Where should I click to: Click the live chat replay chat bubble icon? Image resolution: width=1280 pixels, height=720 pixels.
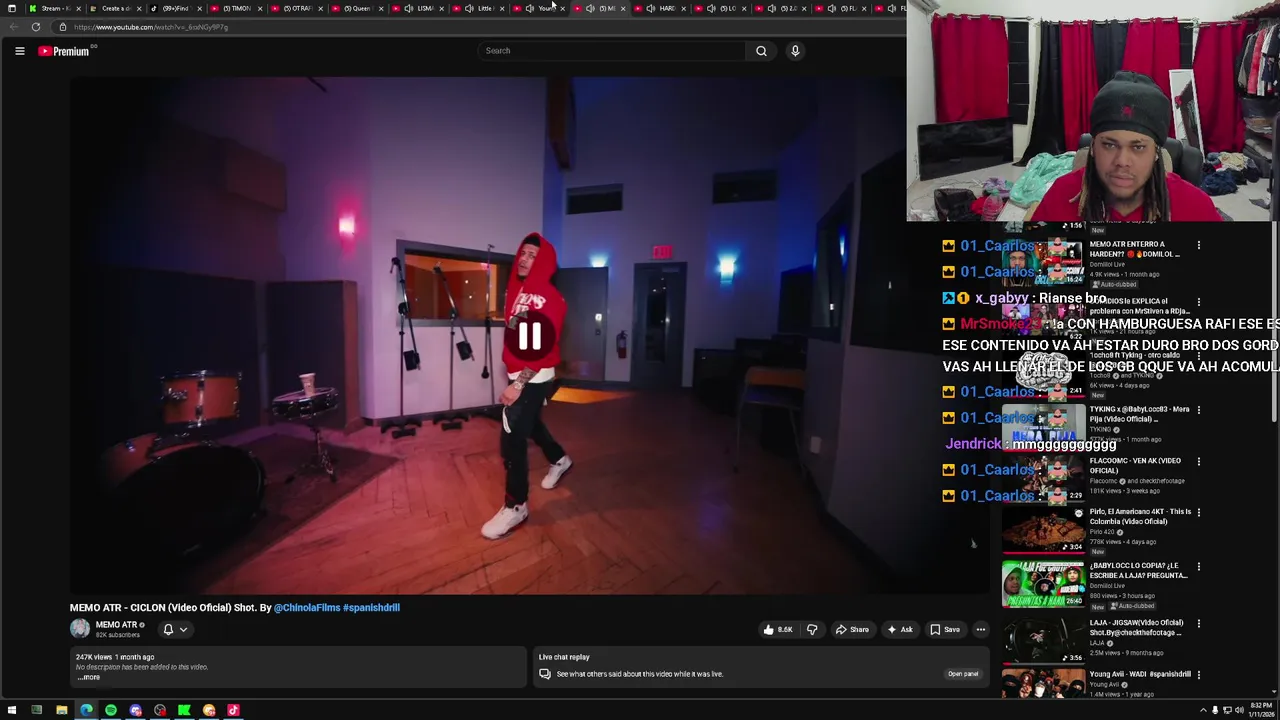pyautogui.click(x=545, y=674)
